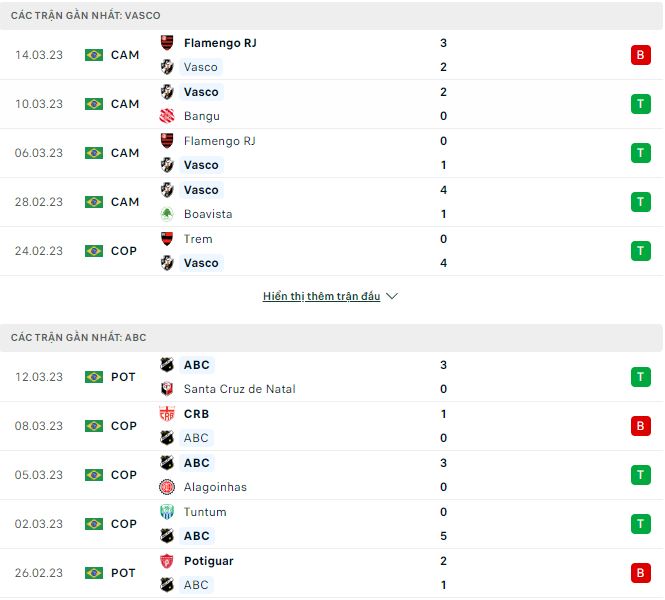665x600 pixels.
Task: Select the 'Các trận gần nhất: ABC' header
Action: click(x=79, y=338)
